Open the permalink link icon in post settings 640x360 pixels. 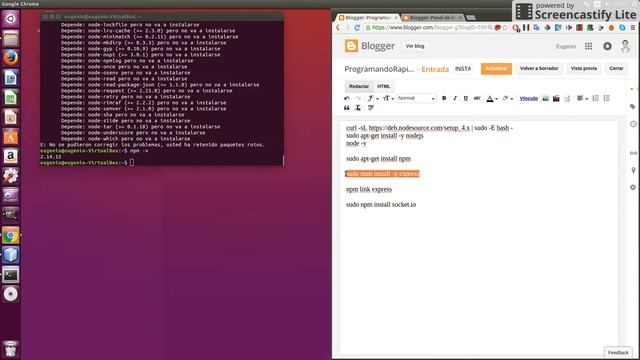tap(633, 153)
